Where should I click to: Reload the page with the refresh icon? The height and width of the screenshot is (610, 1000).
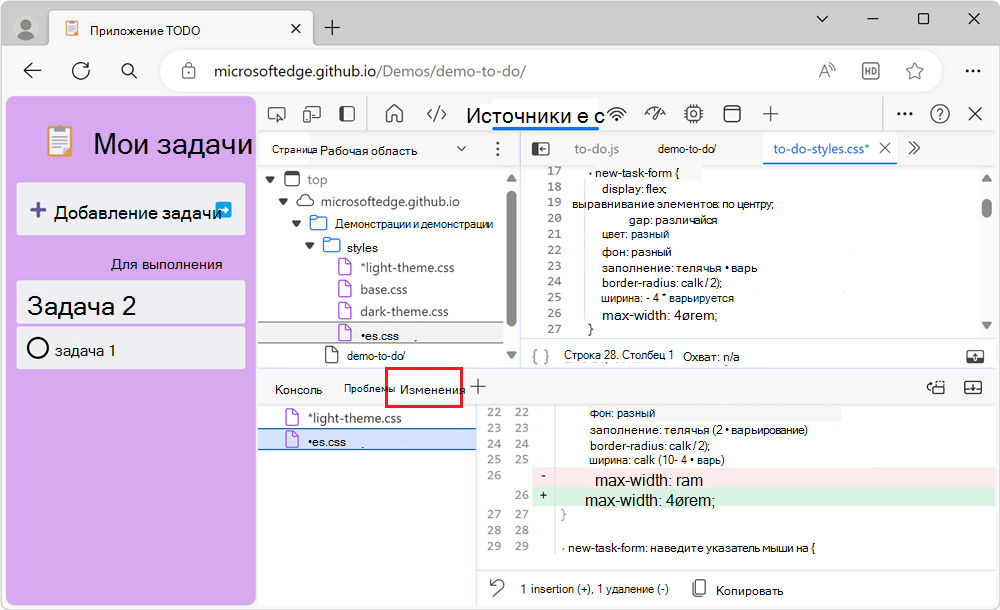click(x=81, y=71)
